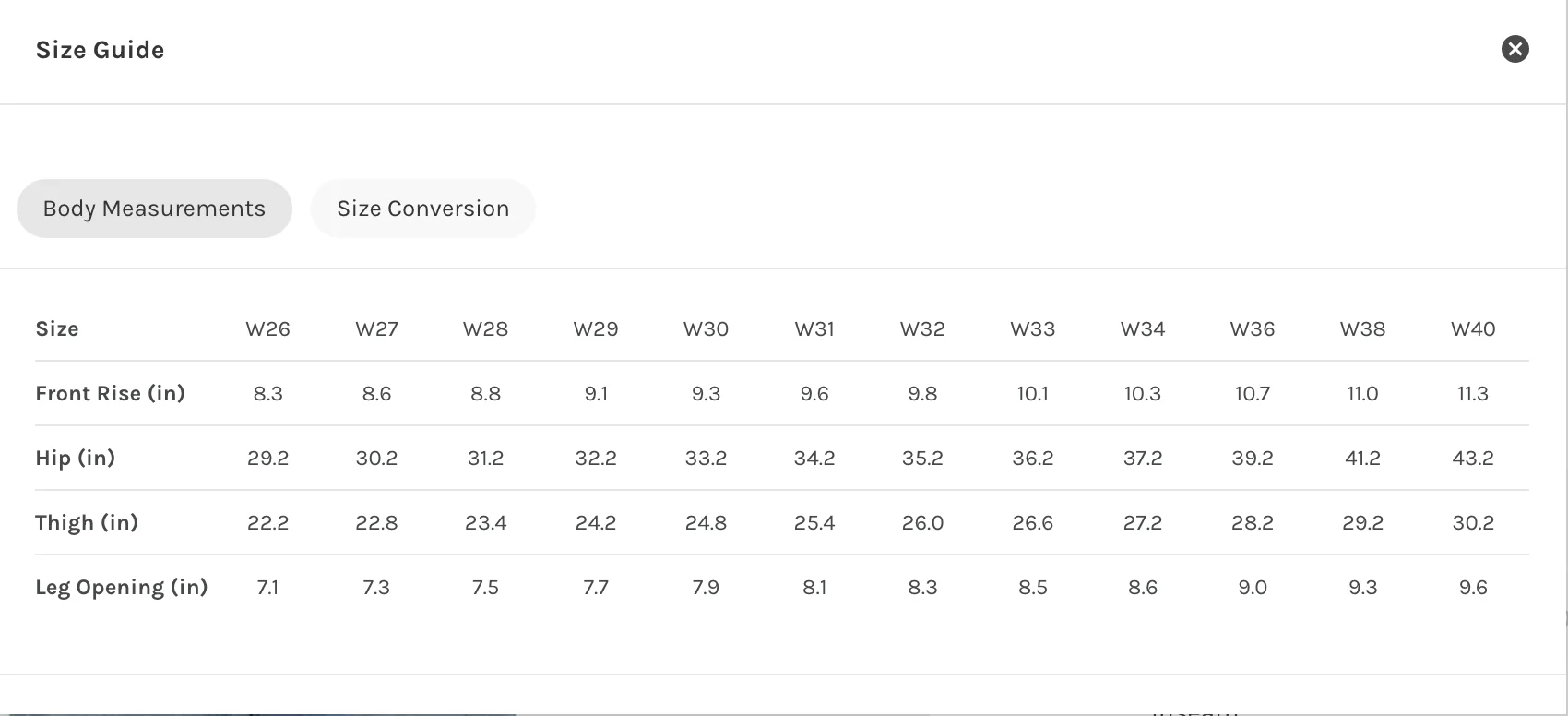The image size is (1568, 716).
Task: Click the W29 hip value 32.2
Action: (596, 459)
